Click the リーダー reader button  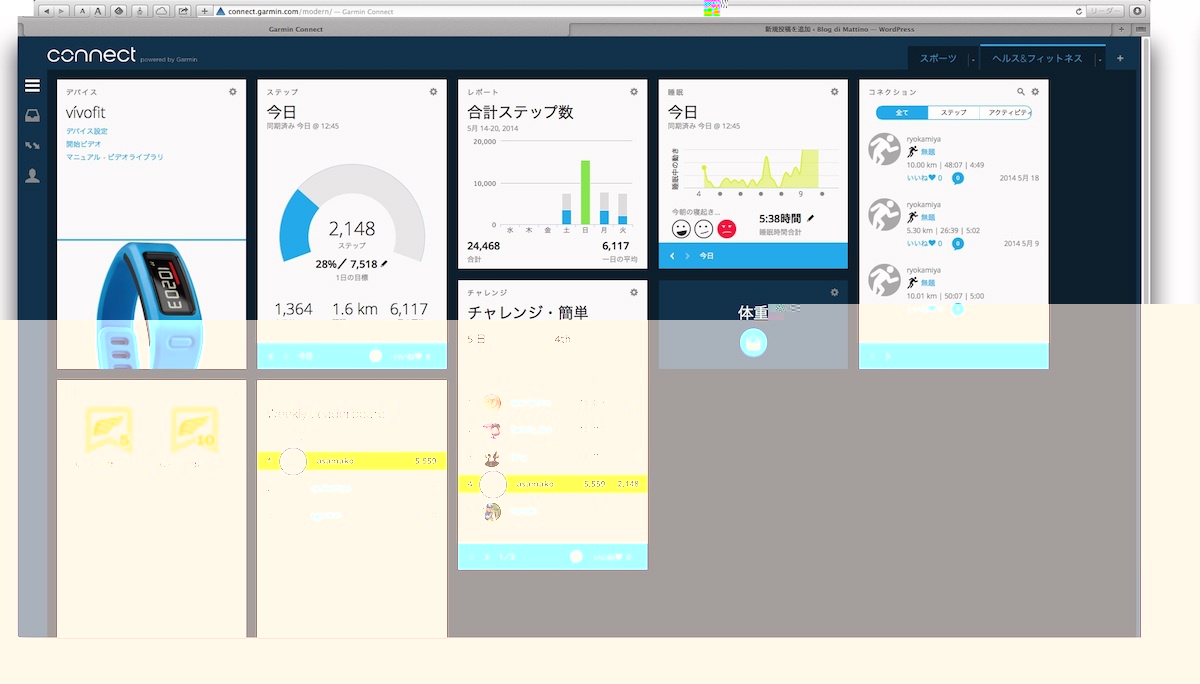click(x=1106, y=11)
